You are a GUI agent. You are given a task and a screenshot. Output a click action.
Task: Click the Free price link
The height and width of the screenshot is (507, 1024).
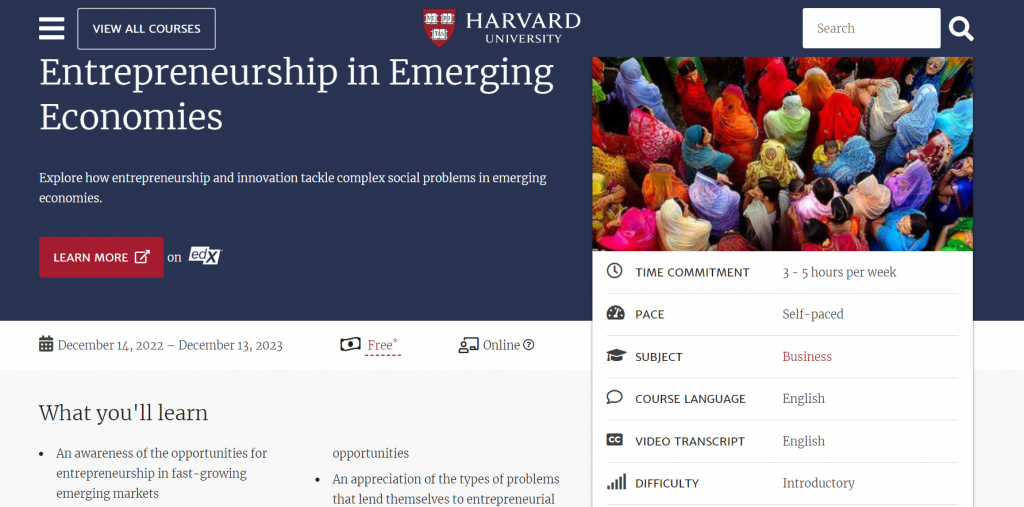[380, 345]
